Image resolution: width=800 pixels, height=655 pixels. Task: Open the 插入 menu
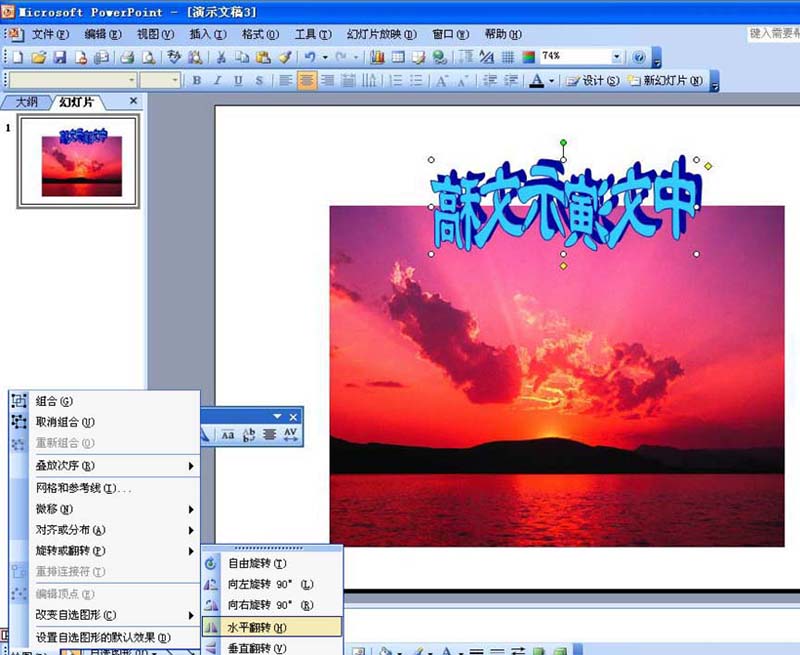[x=208, y=34]
